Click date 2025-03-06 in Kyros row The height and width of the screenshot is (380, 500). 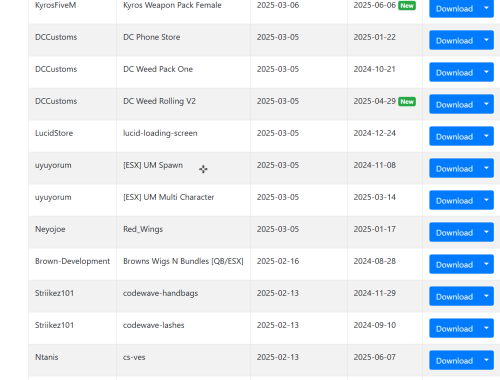click(x=278, y=5)
